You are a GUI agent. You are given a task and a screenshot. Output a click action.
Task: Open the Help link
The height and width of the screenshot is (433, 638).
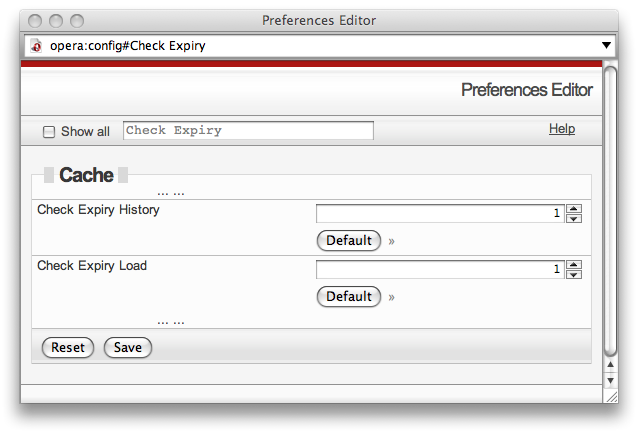[562, 129]
